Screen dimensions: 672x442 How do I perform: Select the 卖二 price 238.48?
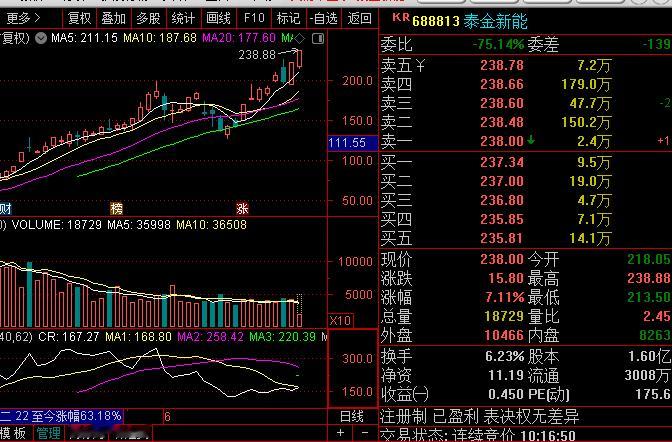click(x=501, y=122)
